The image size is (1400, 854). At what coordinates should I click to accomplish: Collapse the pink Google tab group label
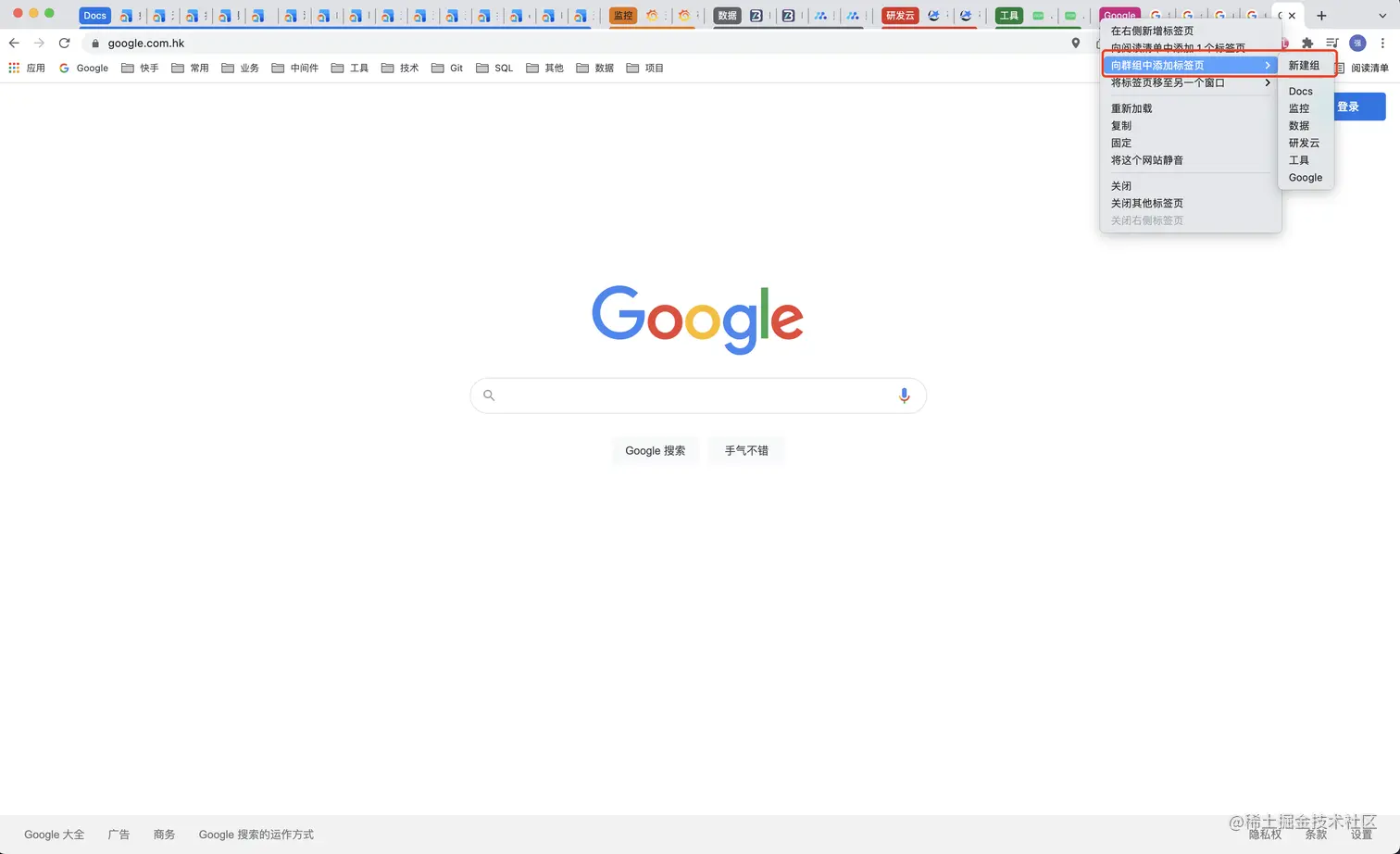click(1119, 16)
